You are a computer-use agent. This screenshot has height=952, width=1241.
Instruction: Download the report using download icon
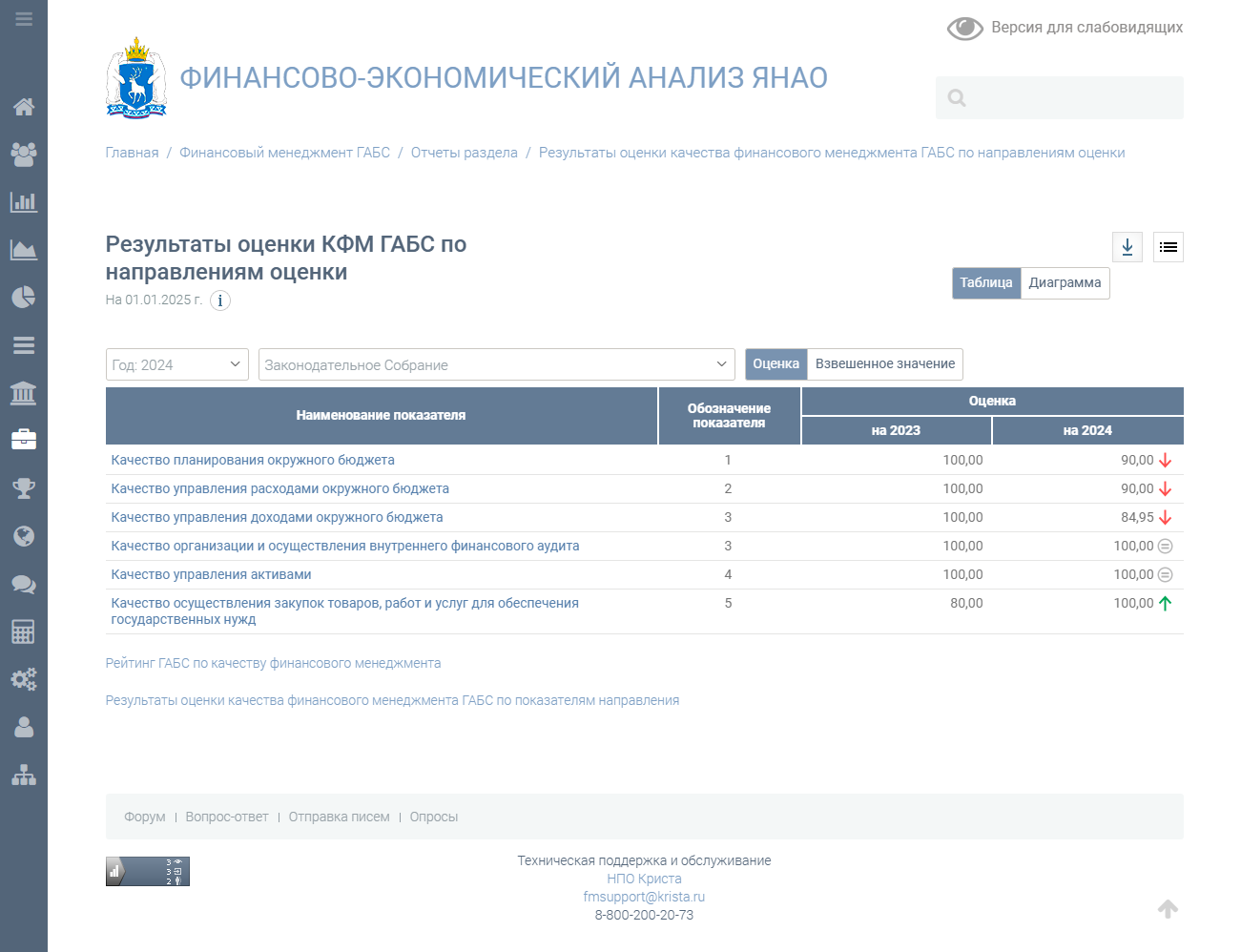(x=1127, y=247)
